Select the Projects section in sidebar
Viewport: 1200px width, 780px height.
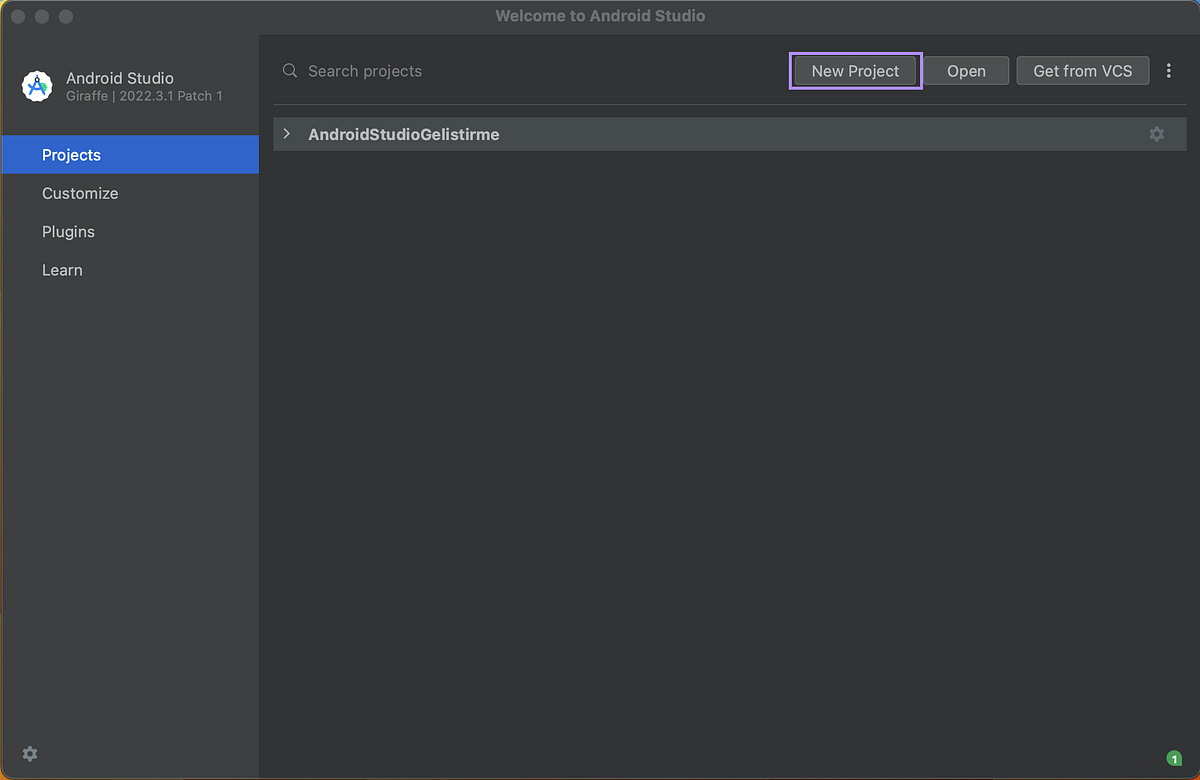71,155
